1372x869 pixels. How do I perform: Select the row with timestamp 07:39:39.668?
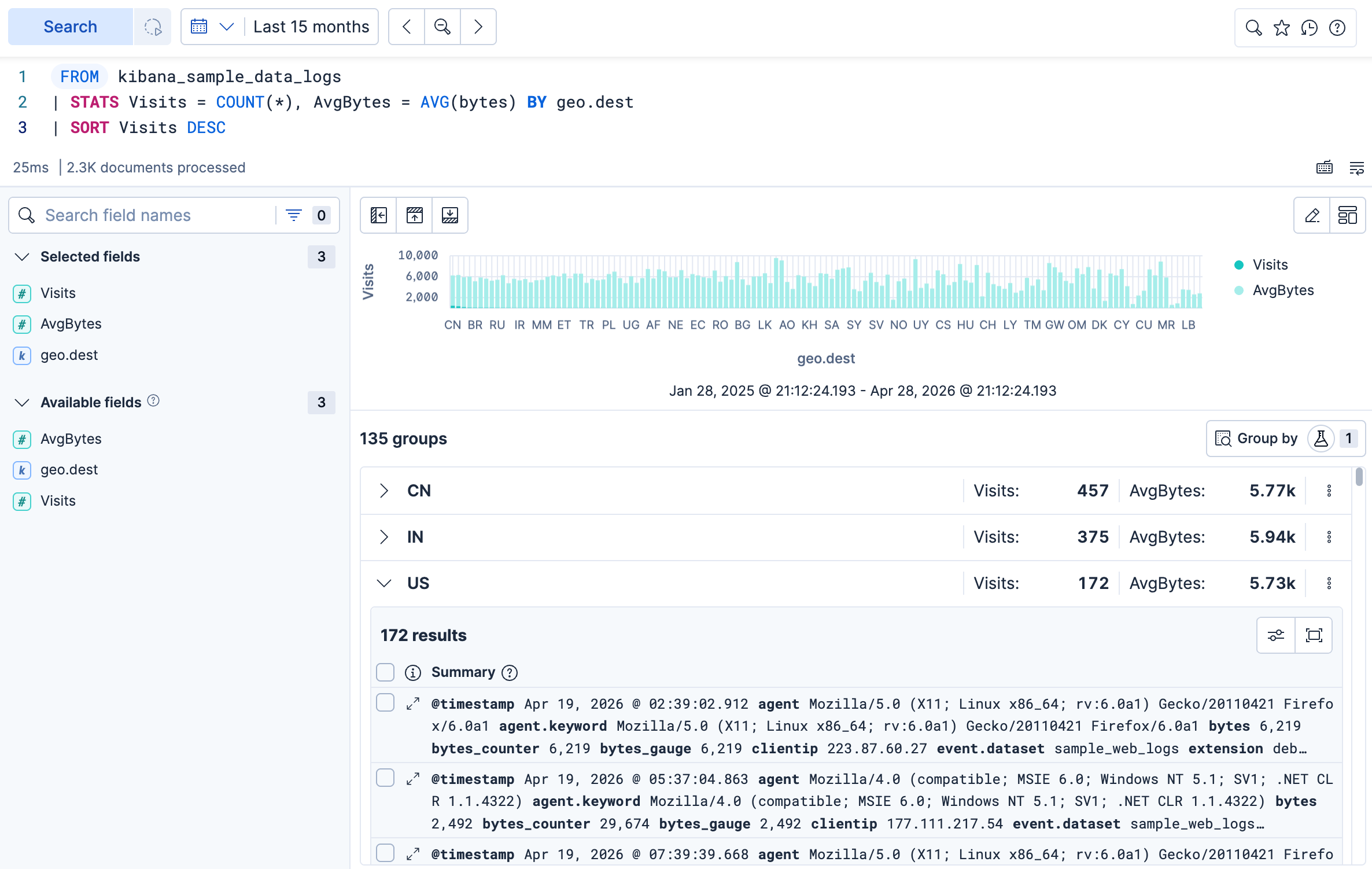coord(385,853)
